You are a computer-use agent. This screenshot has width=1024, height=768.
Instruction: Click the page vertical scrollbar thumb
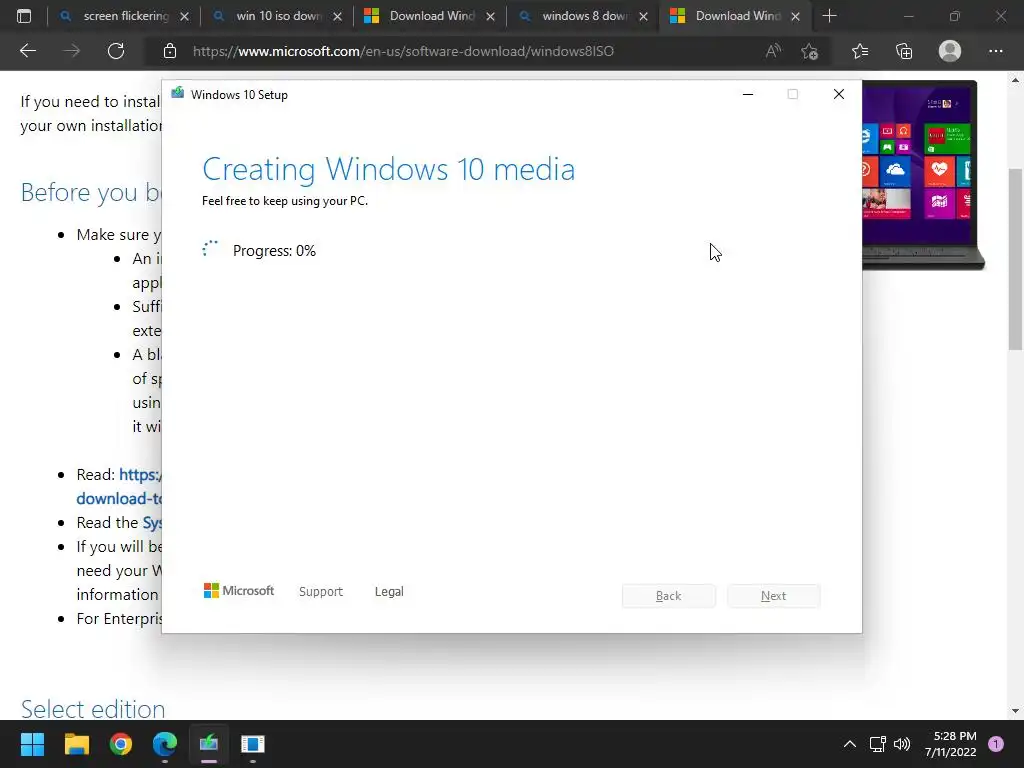1015,259
